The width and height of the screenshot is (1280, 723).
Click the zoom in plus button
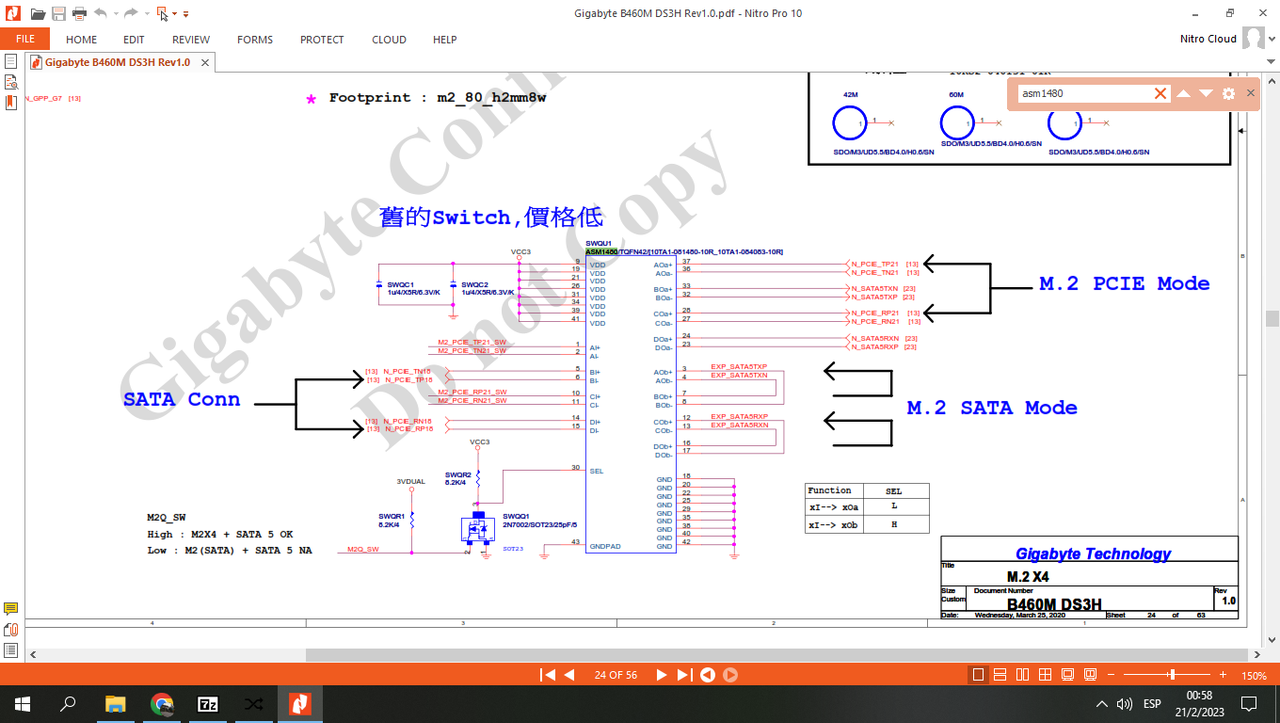pyautogui.click(x=1224, y=675)
